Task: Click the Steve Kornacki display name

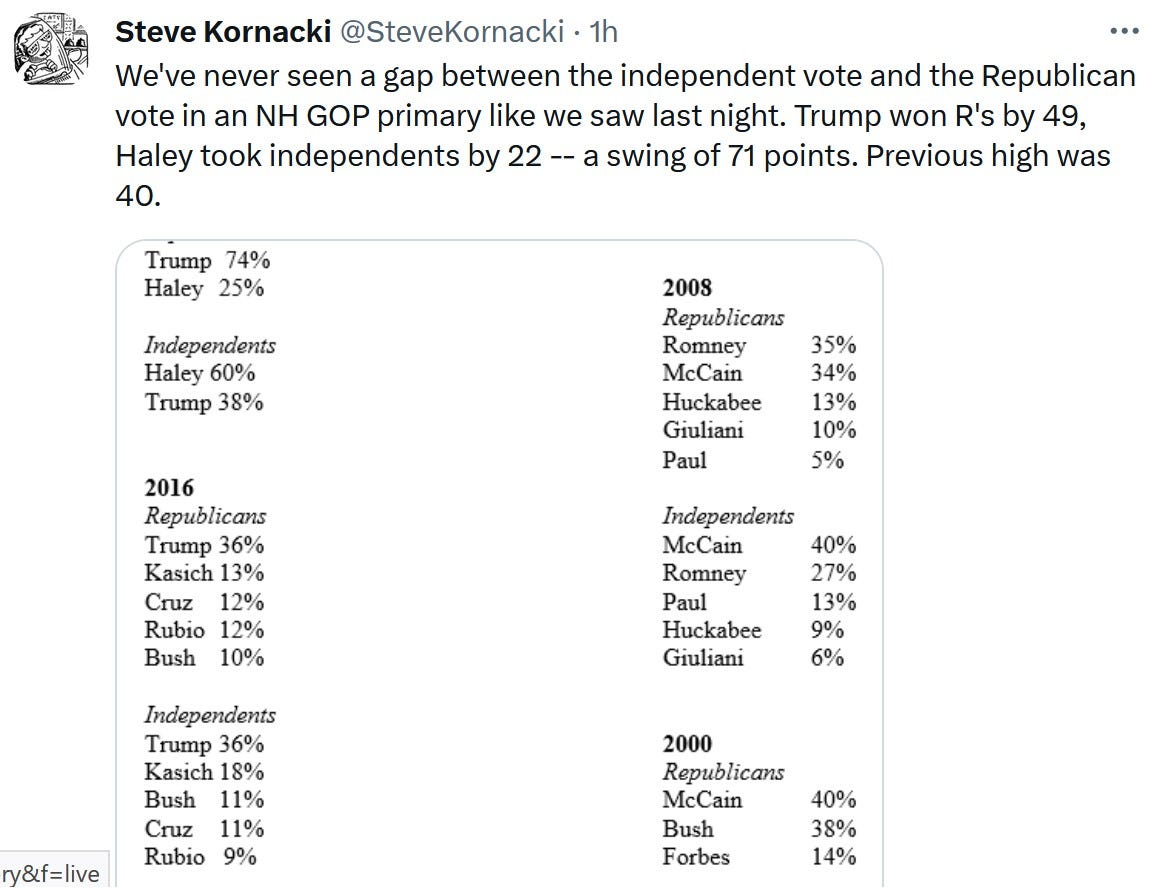Action: pos(223,31)
